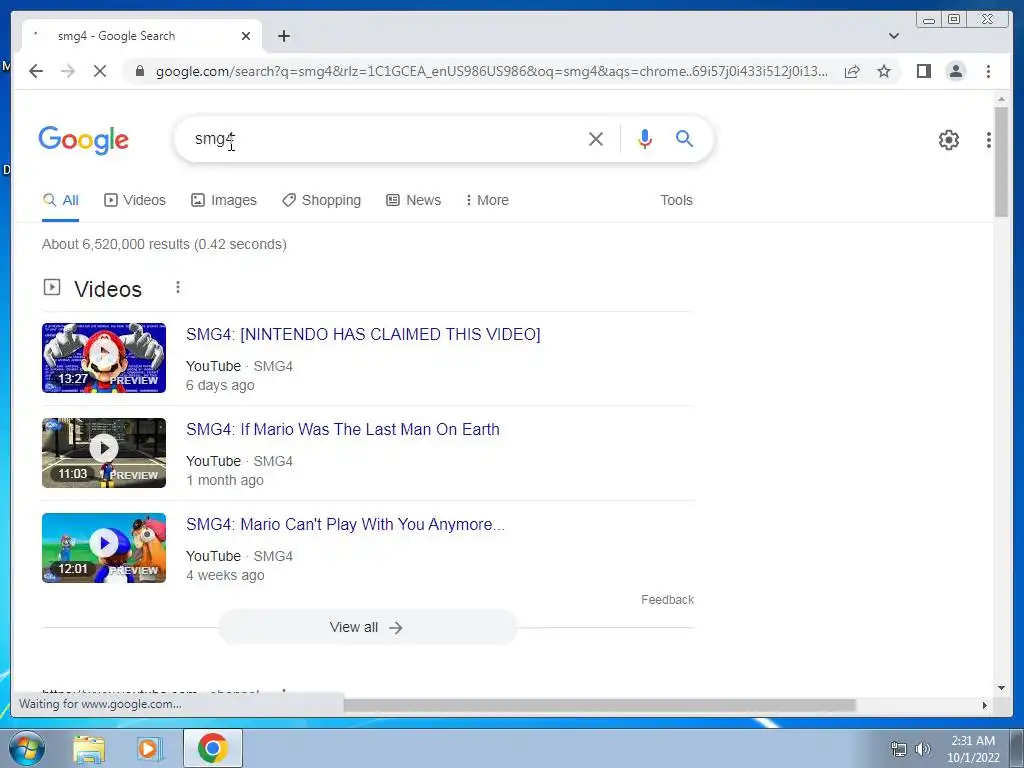The height and width of the screenshot is (768, 1024).
Task: Switch to the Images tab
Action: point(223,200)
